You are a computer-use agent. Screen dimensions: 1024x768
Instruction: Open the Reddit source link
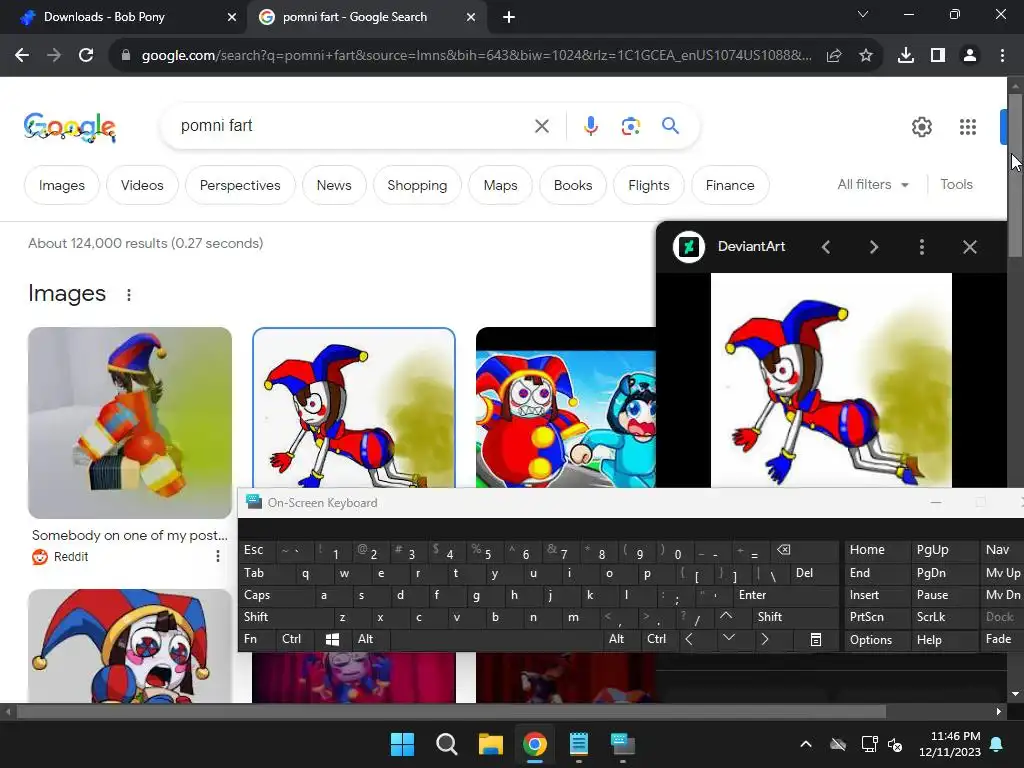point(71,557)
